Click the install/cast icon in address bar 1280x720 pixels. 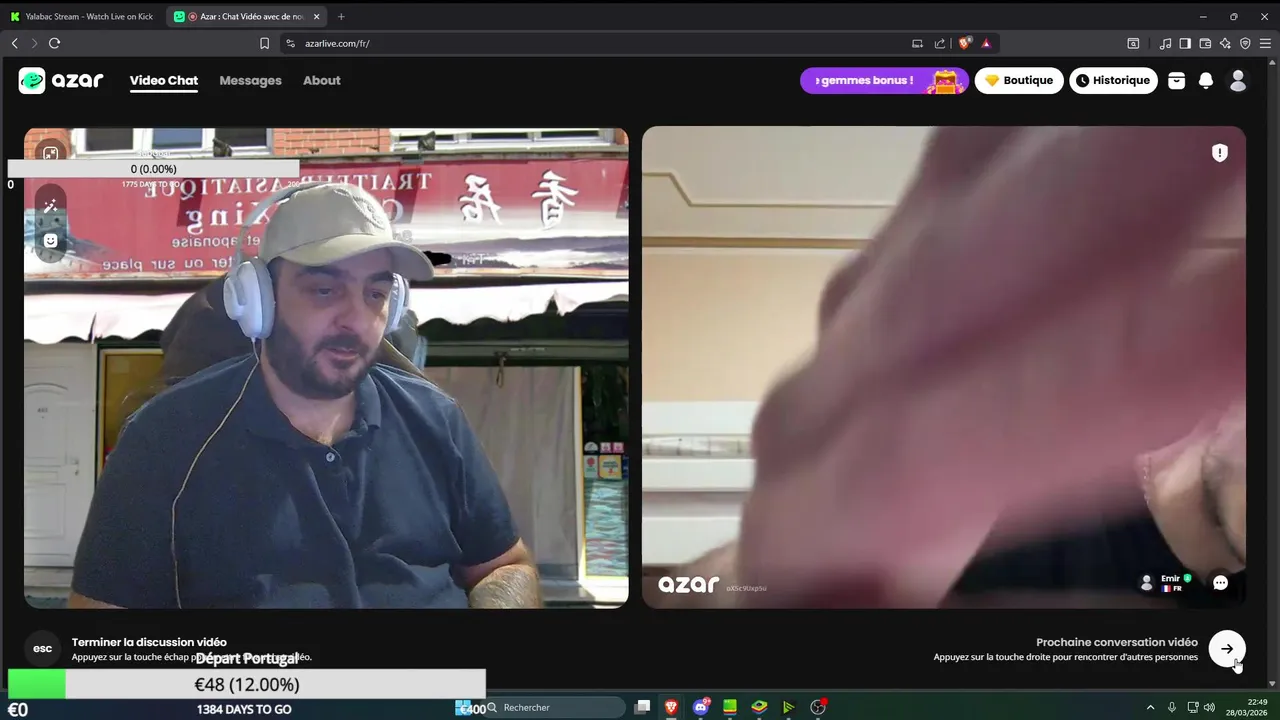click(917, 43)
